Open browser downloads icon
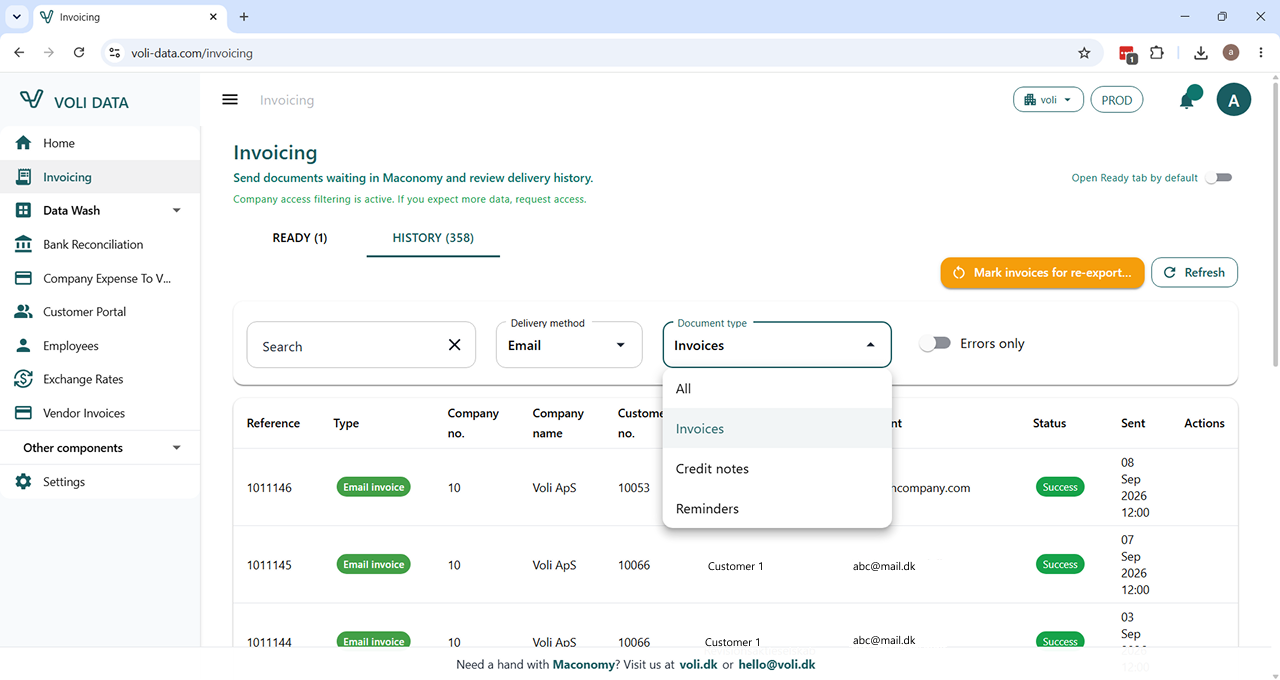 1201,53
